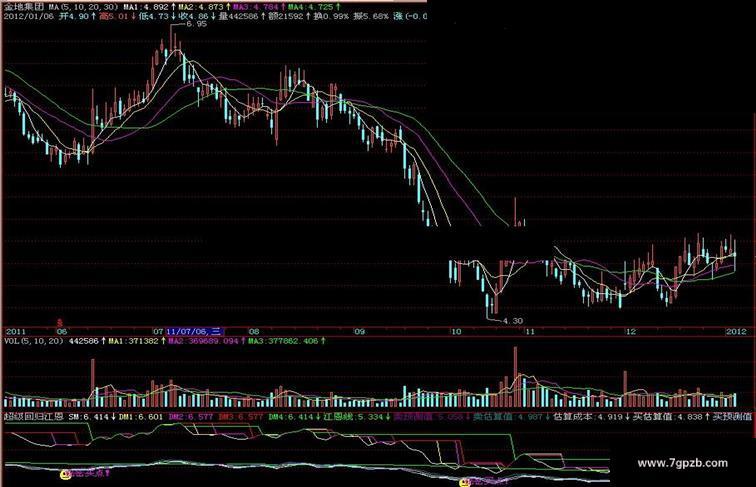Click the left smiley buy-point marker
The height and width of the screenshot is (487, 756).
65,474
